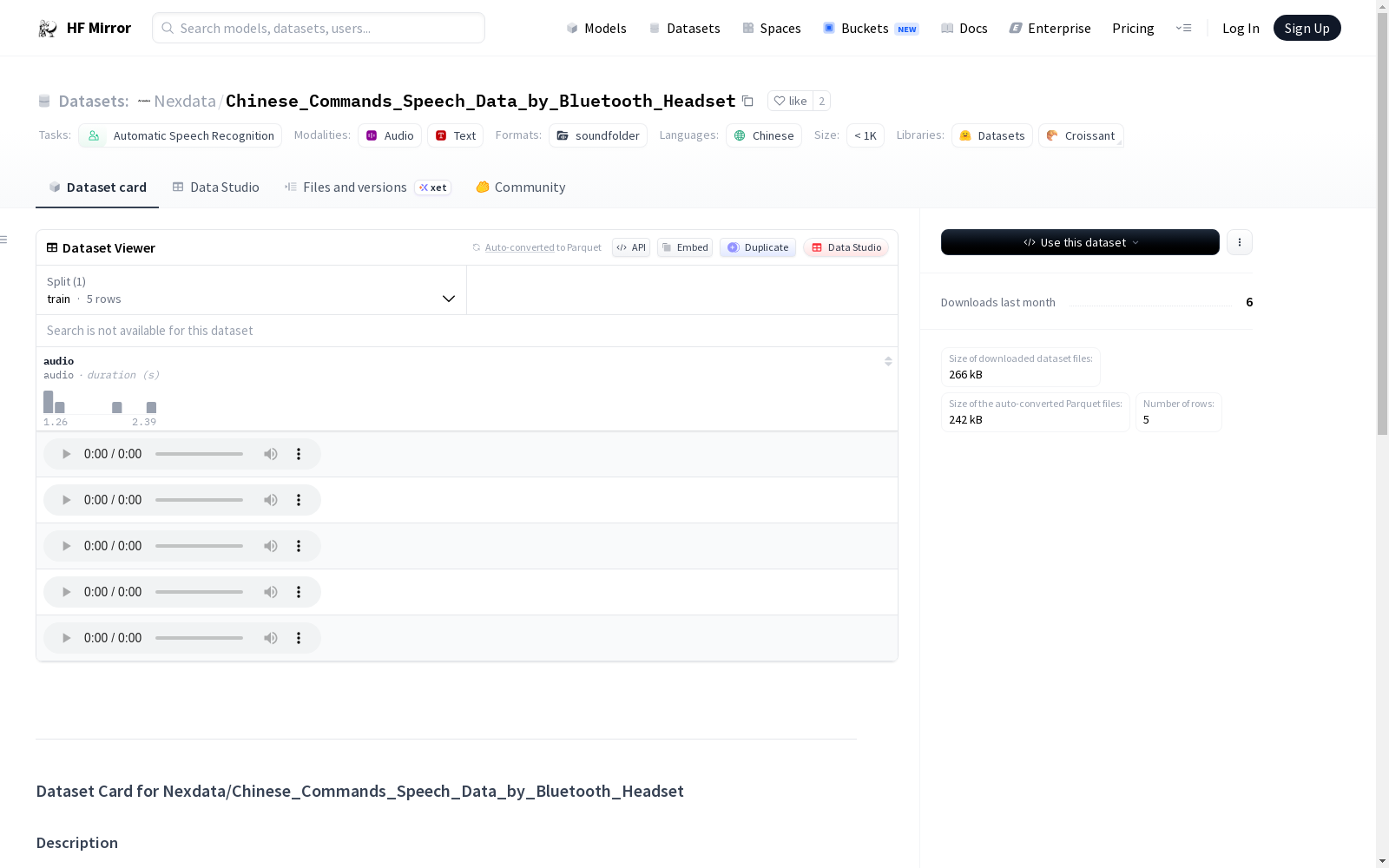
Task: Click the Datasets: breadcrumb label
Action: point(93,101)
